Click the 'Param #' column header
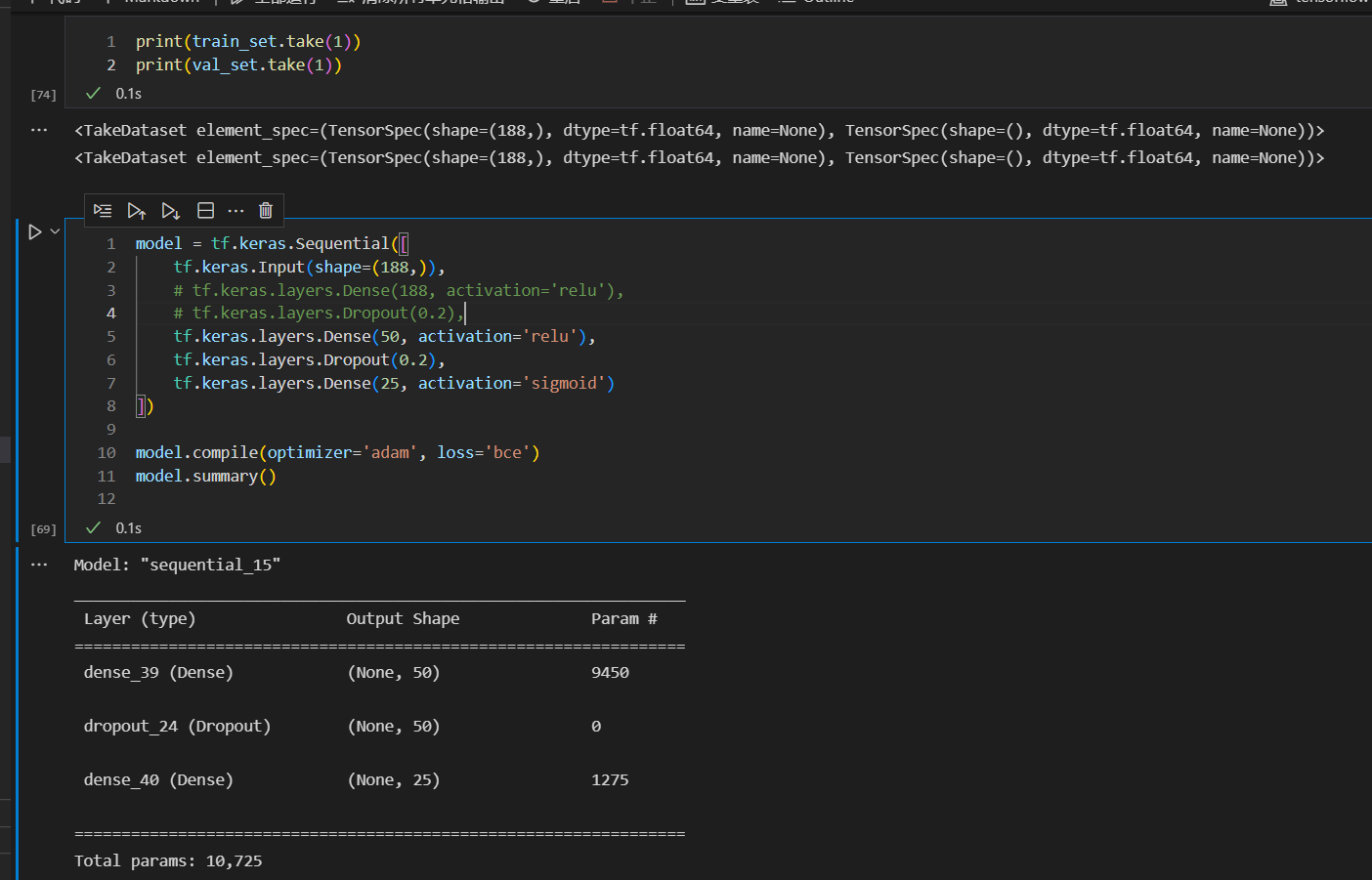The height and width of the screenshot is (880, 1372). click(x=624, y=618)
